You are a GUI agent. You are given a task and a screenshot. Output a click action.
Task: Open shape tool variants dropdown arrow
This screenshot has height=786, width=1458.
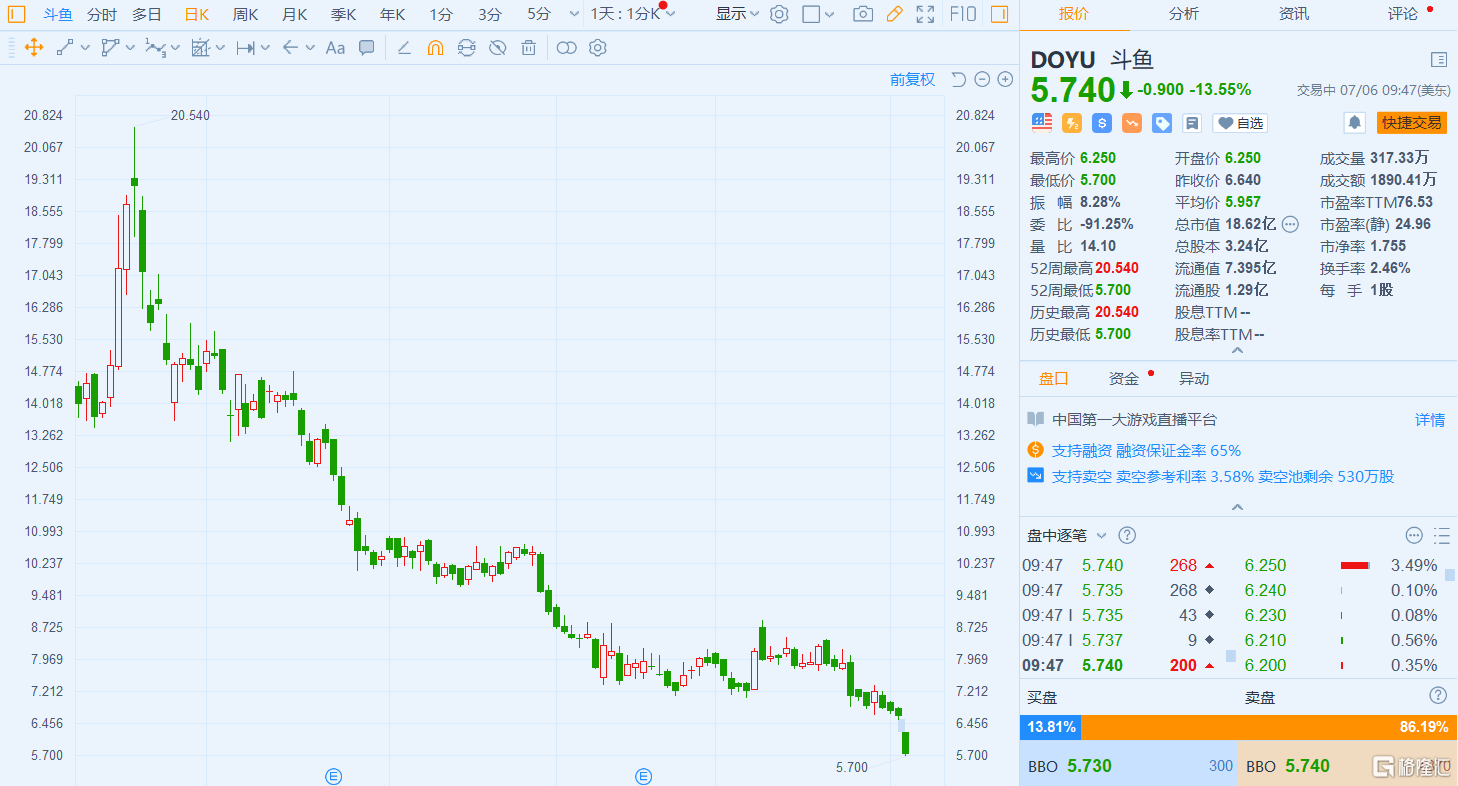coord(130,47)
